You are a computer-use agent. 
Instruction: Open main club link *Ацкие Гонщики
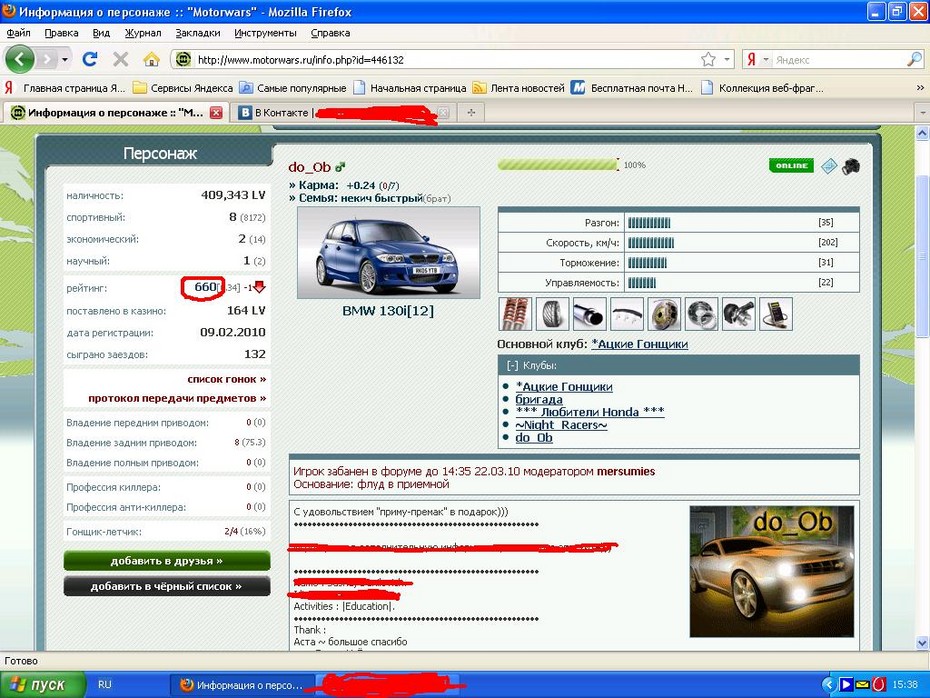click(x=639, y=344)
